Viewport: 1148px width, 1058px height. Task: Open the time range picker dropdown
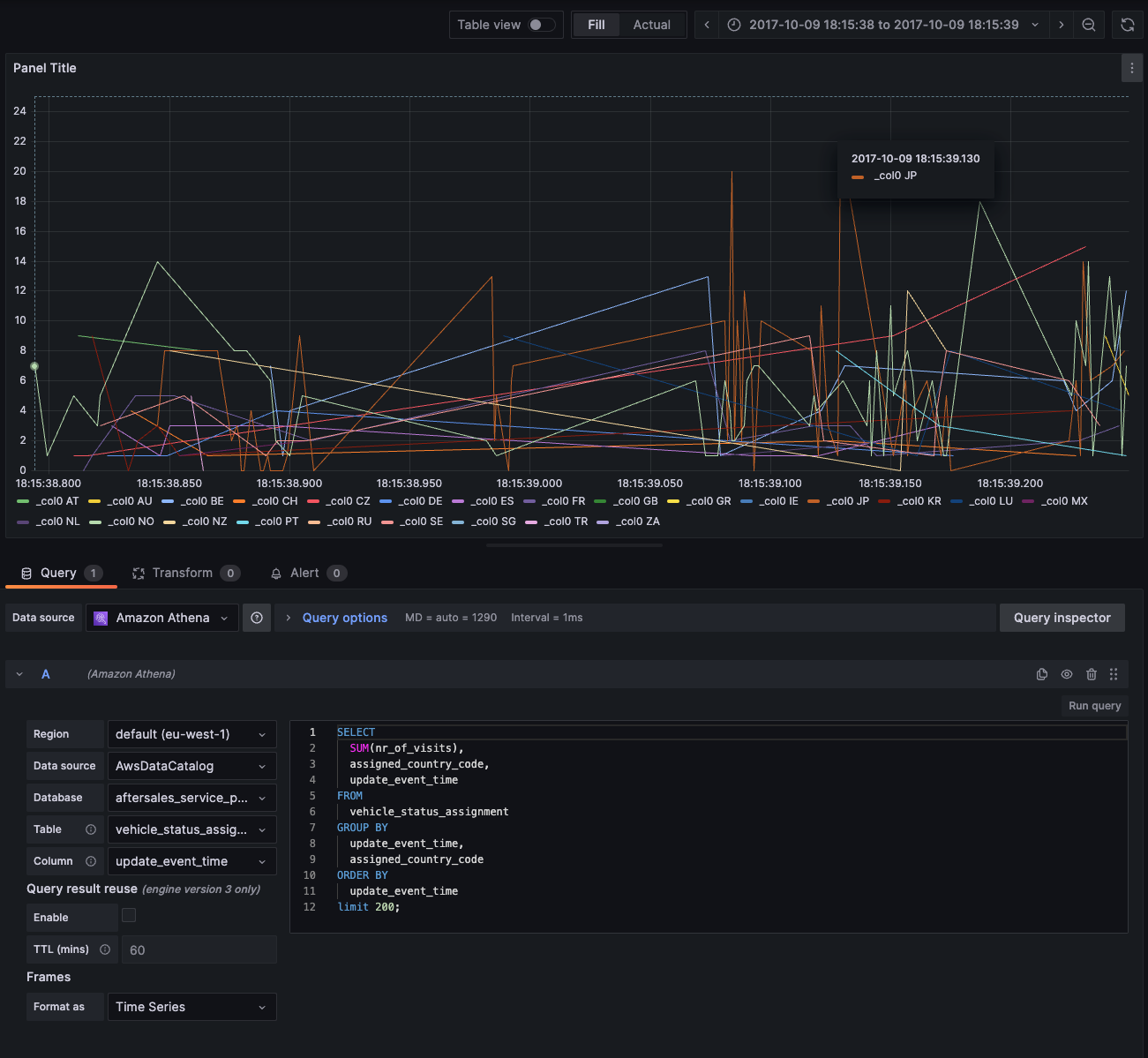click(883, 25)
